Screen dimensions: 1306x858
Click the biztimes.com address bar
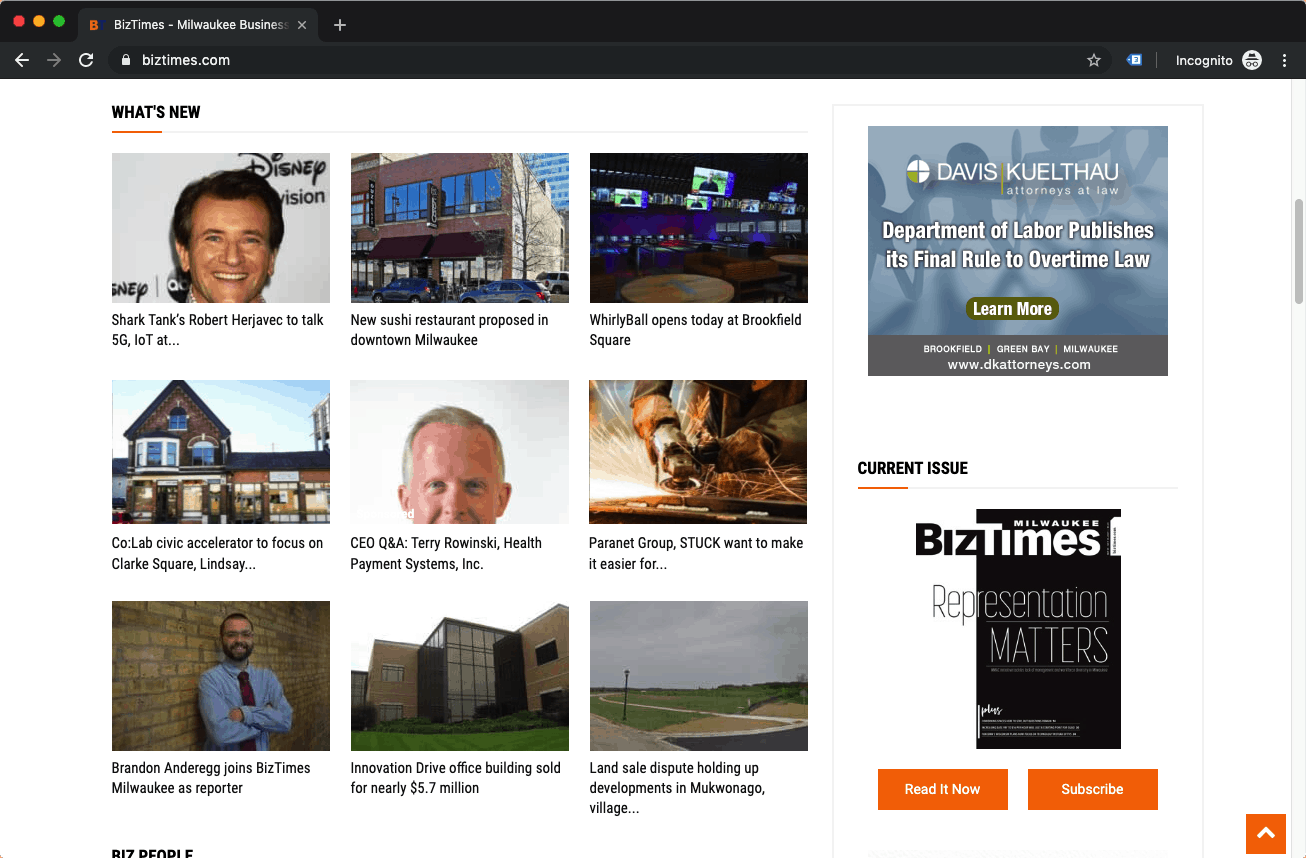click(x=610, y=60)
